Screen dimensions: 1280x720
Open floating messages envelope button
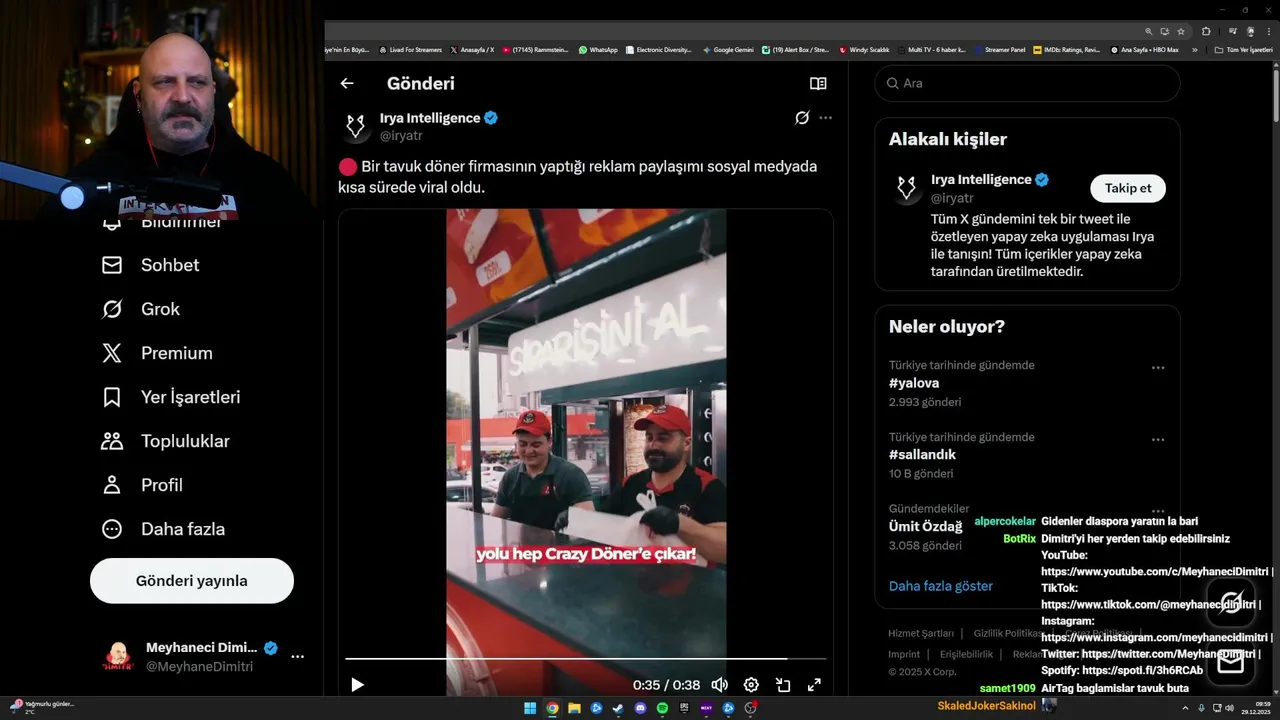click(x=1231, y=662)
